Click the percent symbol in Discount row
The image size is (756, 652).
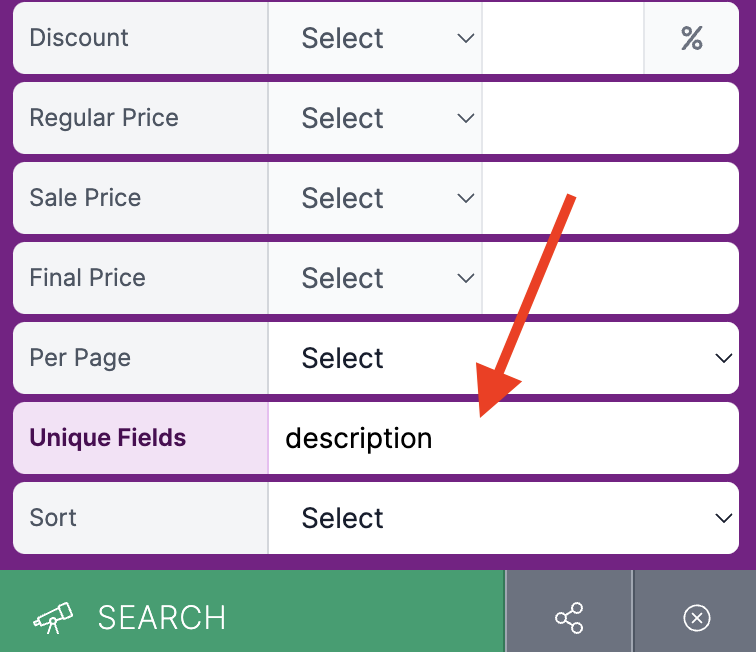691,38
